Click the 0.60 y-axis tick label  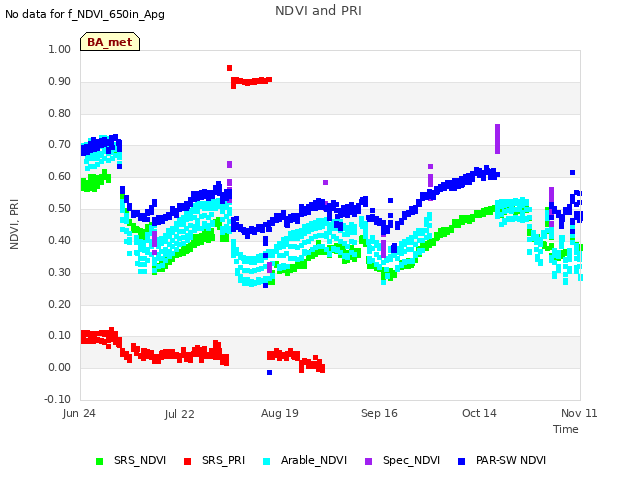(60, 176)
